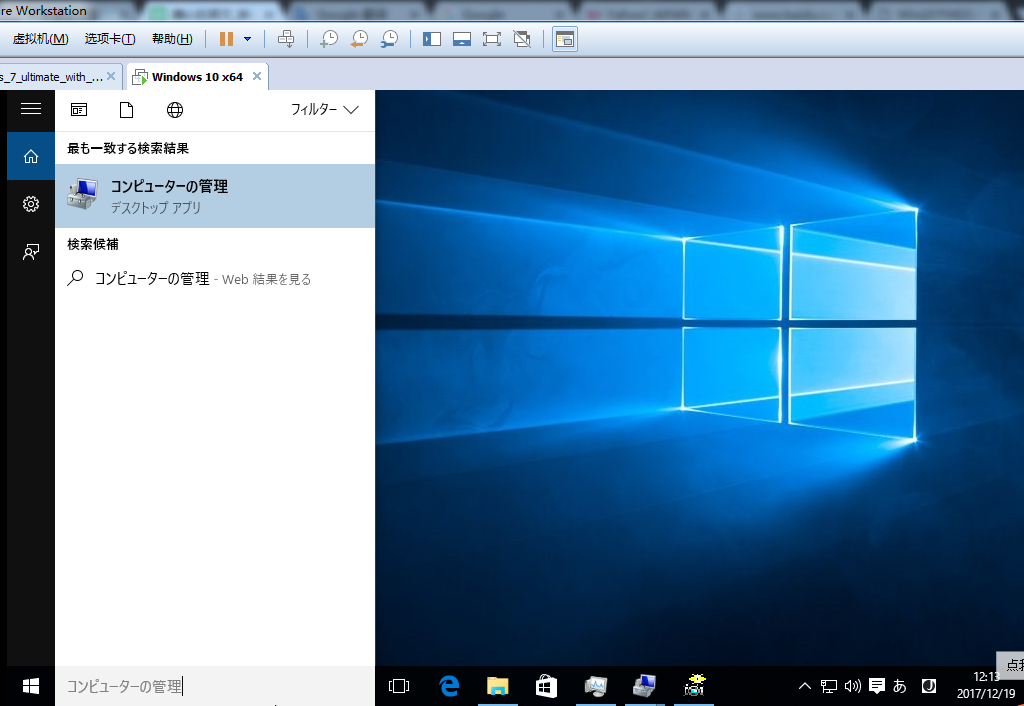Viewport: 1024px width, 706px height.
Task: Open the 帮助(H) menu
Action: click(172, 39)
